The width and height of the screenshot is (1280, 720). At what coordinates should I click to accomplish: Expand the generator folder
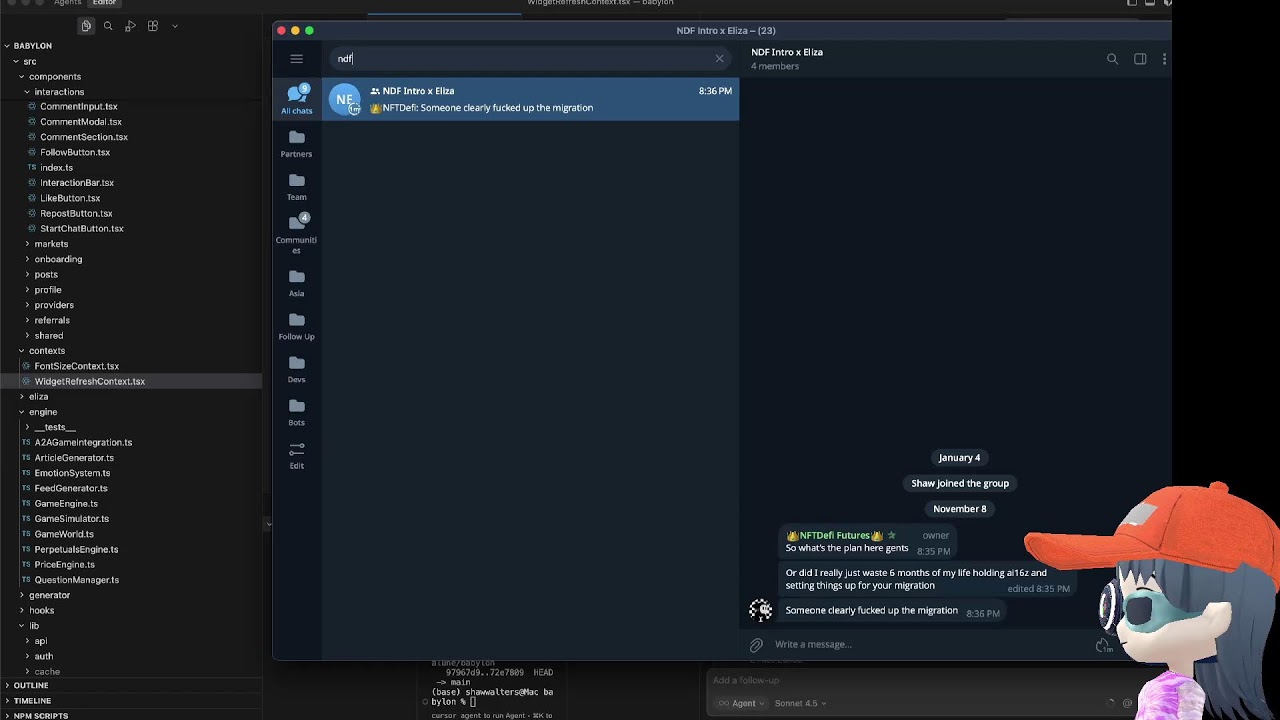pos(49,595)
